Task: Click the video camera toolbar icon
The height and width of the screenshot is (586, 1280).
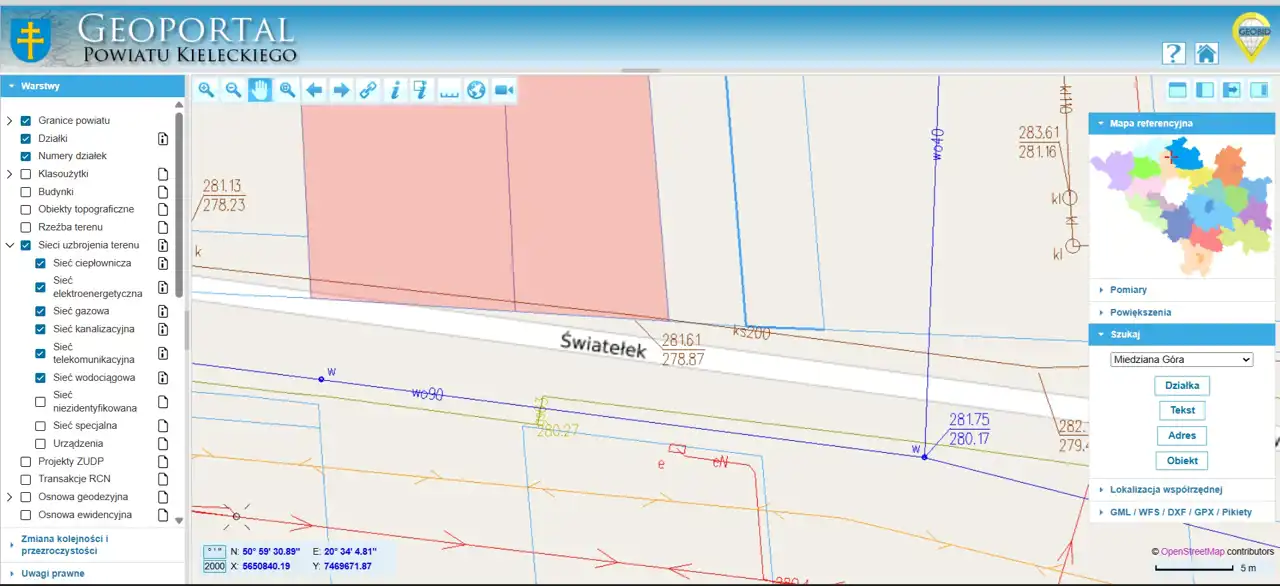Action: pos(503,90)
